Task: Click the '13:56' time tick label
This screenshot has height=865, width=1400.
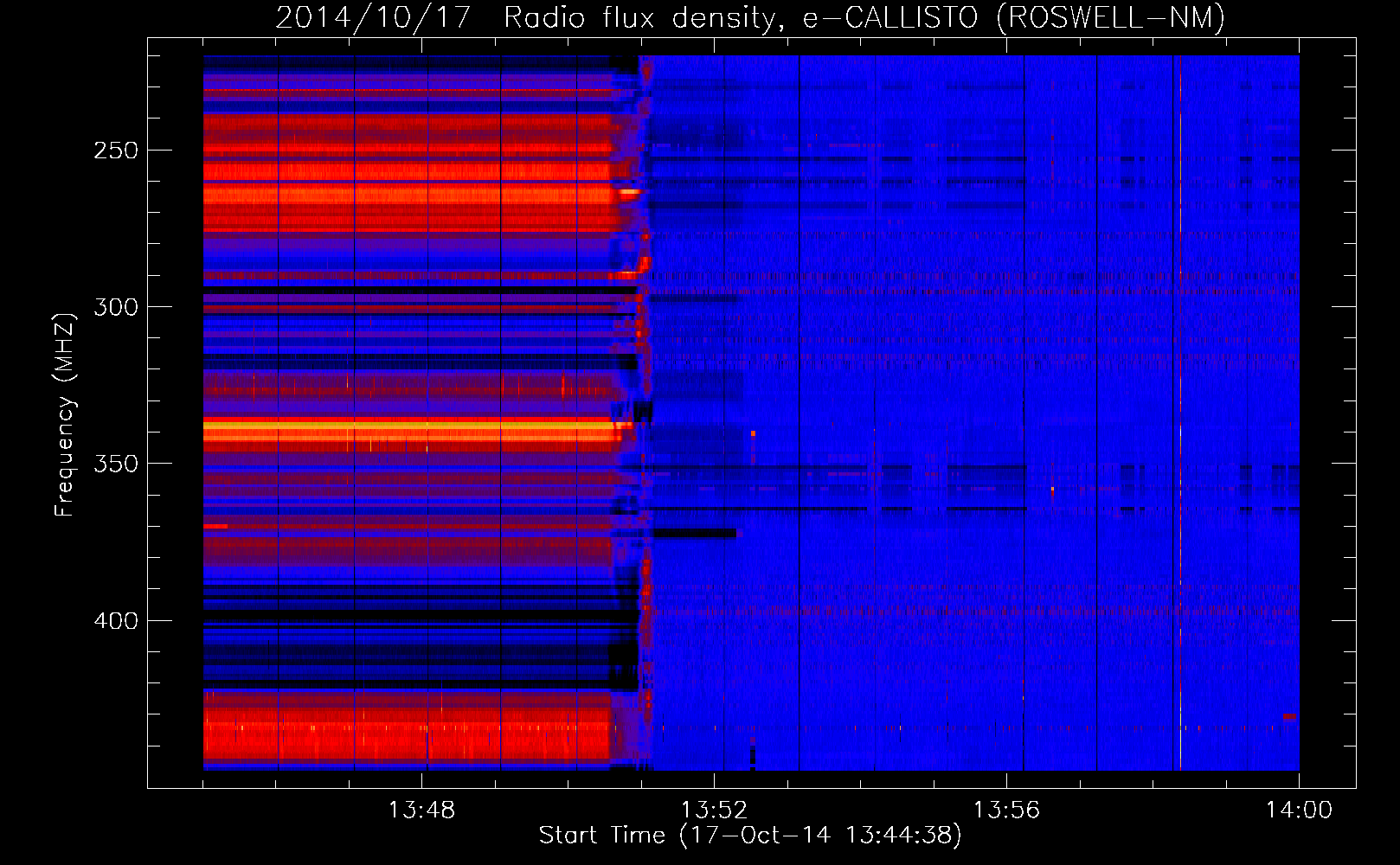Action: (x=1006, y=811)
